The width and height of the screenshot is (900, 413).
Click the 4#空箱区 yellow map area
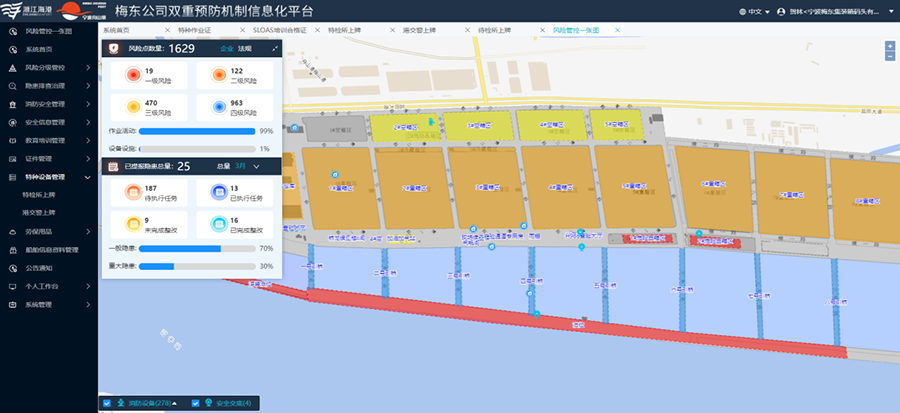point(551,126)
